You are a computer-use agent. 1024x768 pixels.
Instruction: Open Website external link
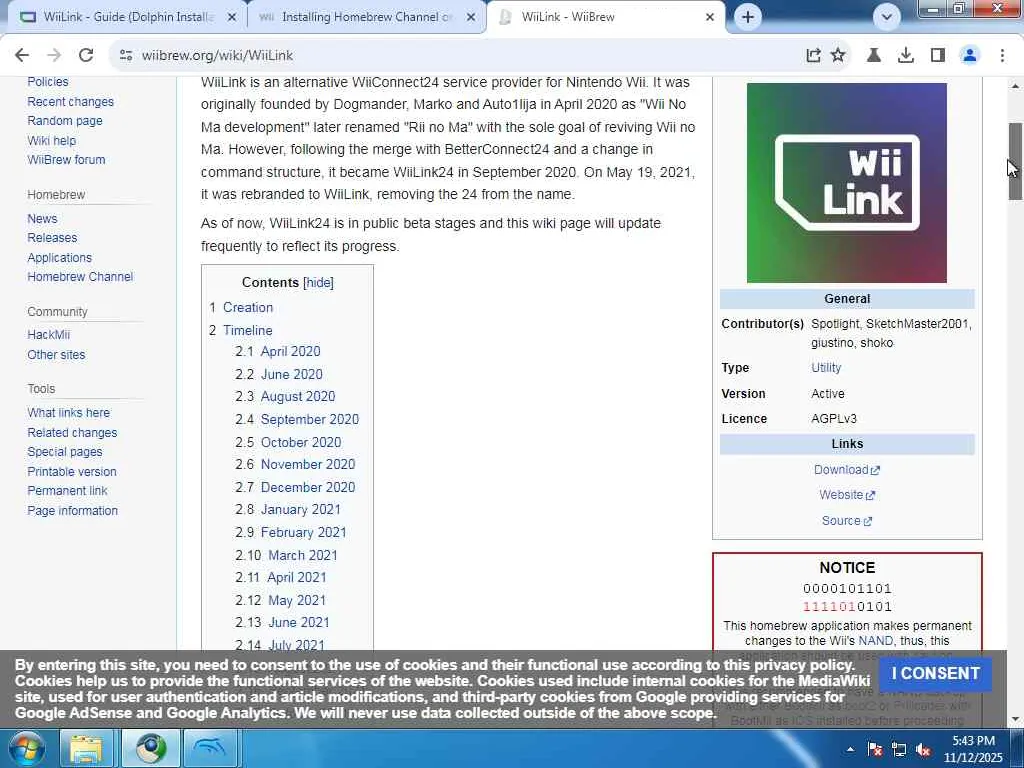(x=846, y=495)
